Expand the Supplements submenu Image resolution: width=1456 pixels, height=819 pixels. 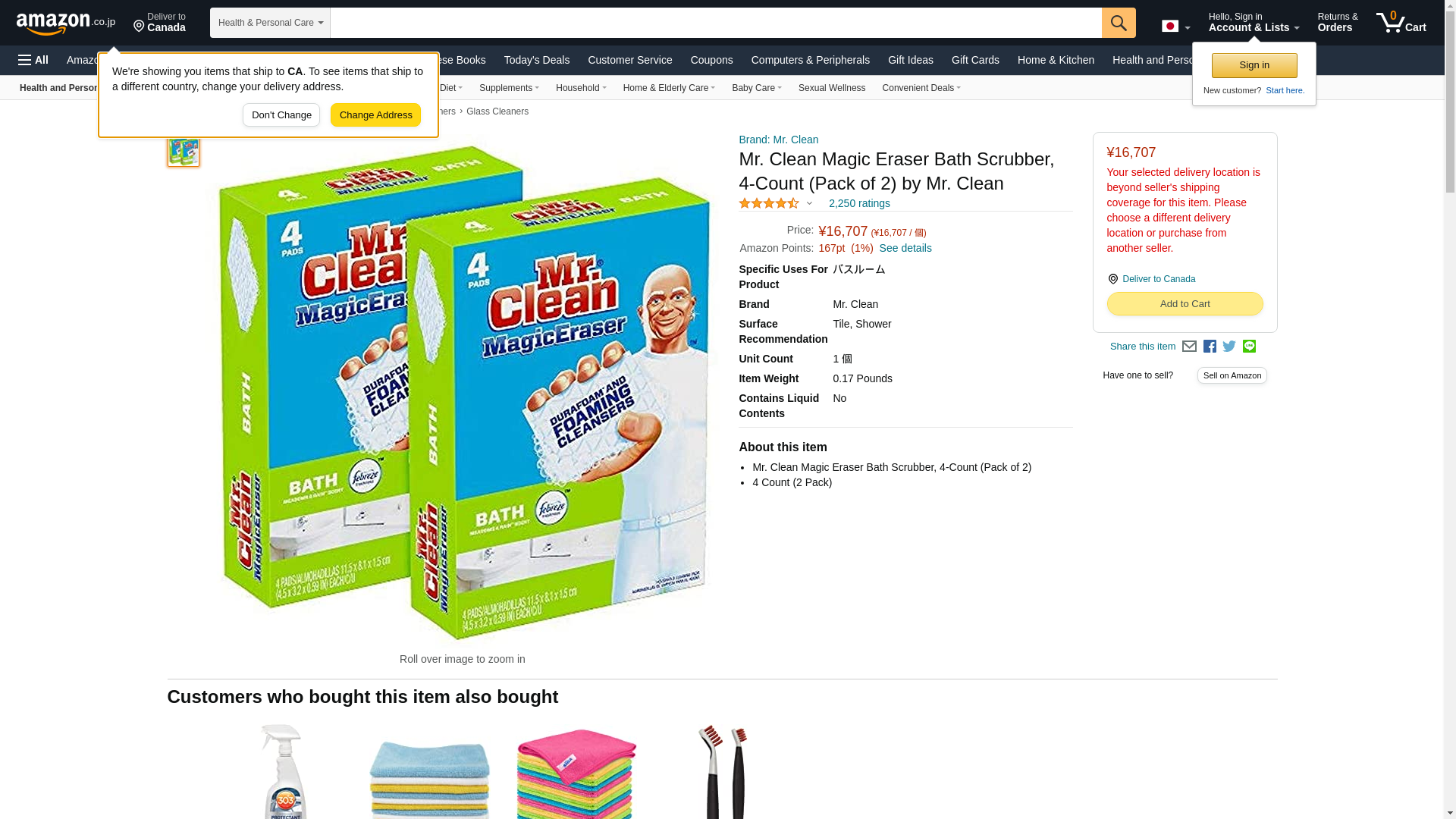coord(509,88)
